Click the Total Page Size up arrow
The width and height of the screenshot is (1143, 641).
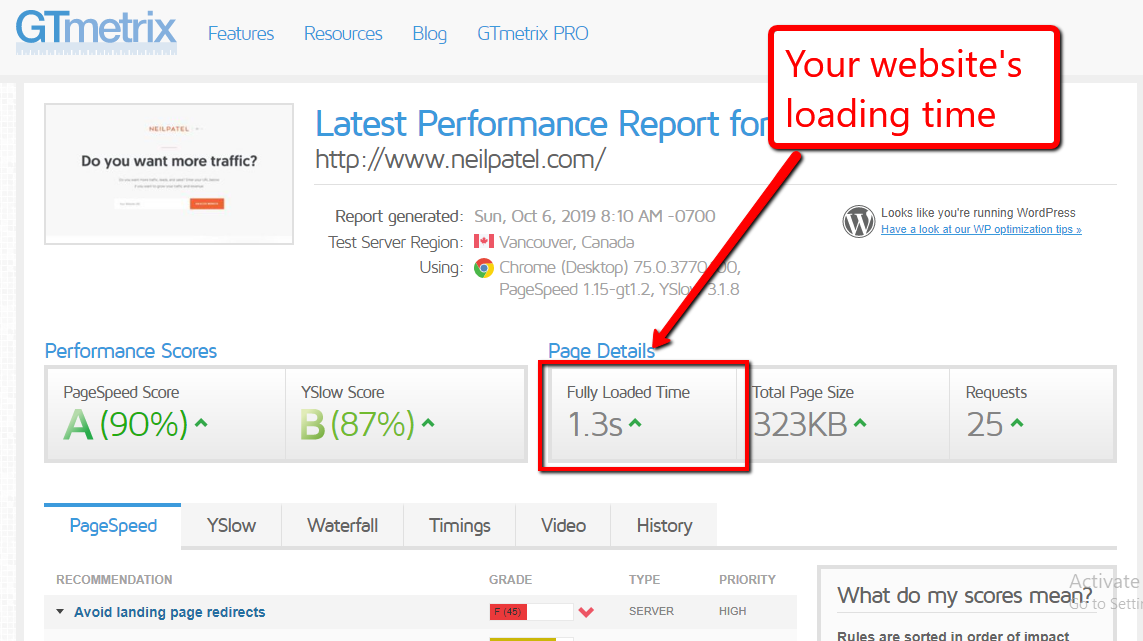point(860,422)
